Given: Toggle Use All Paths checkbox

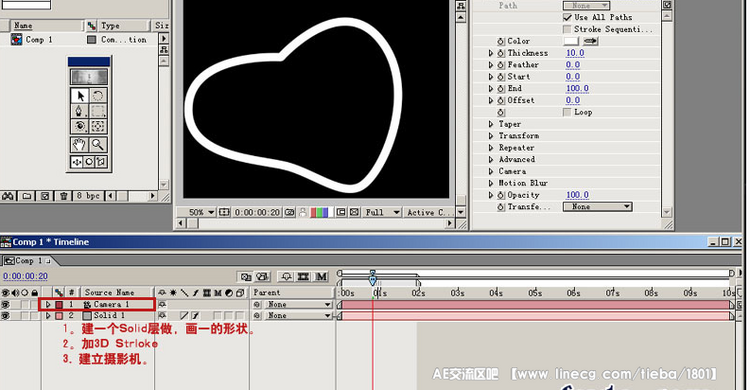Looking at the screenshot, I should click(567, 18).
